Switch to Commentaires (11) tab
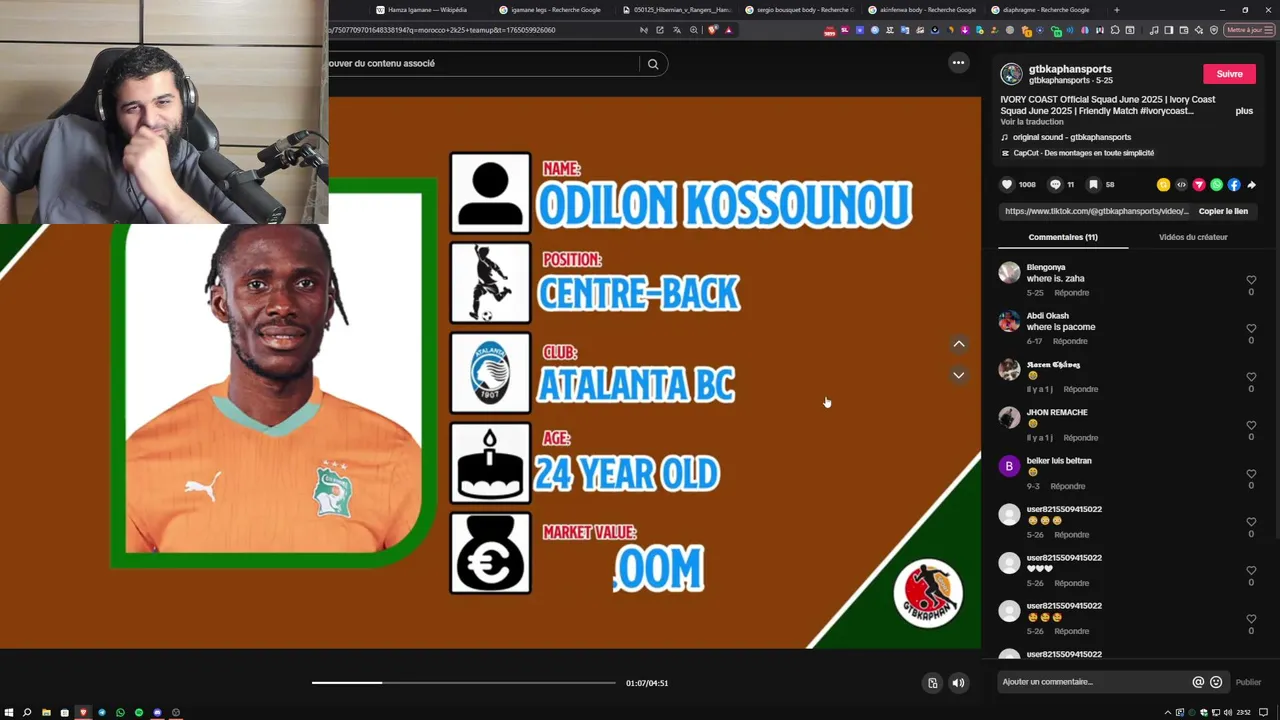 (1063, 237)
